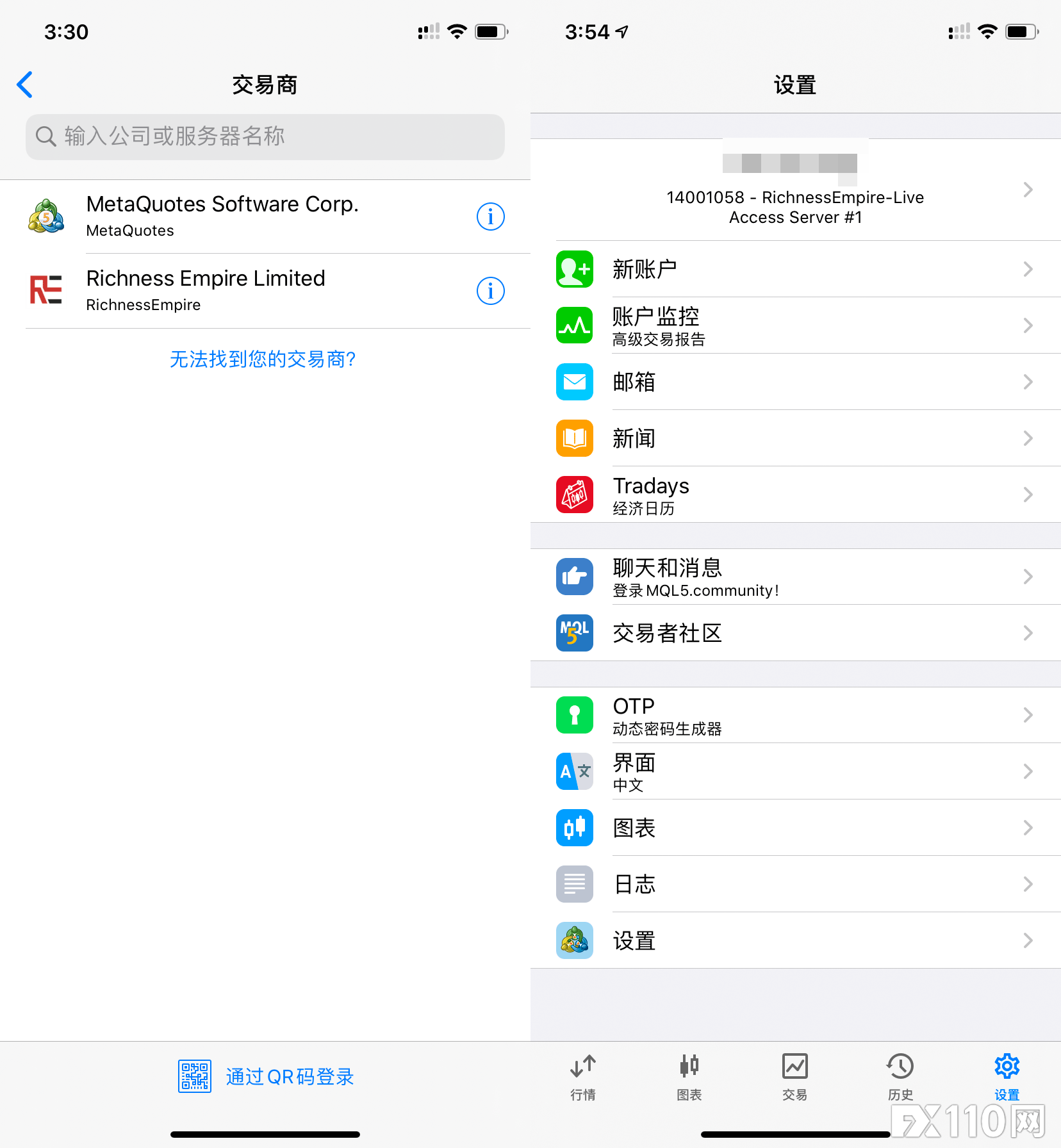Tap 通过QR码登录 login text

tap(290, 1077)
